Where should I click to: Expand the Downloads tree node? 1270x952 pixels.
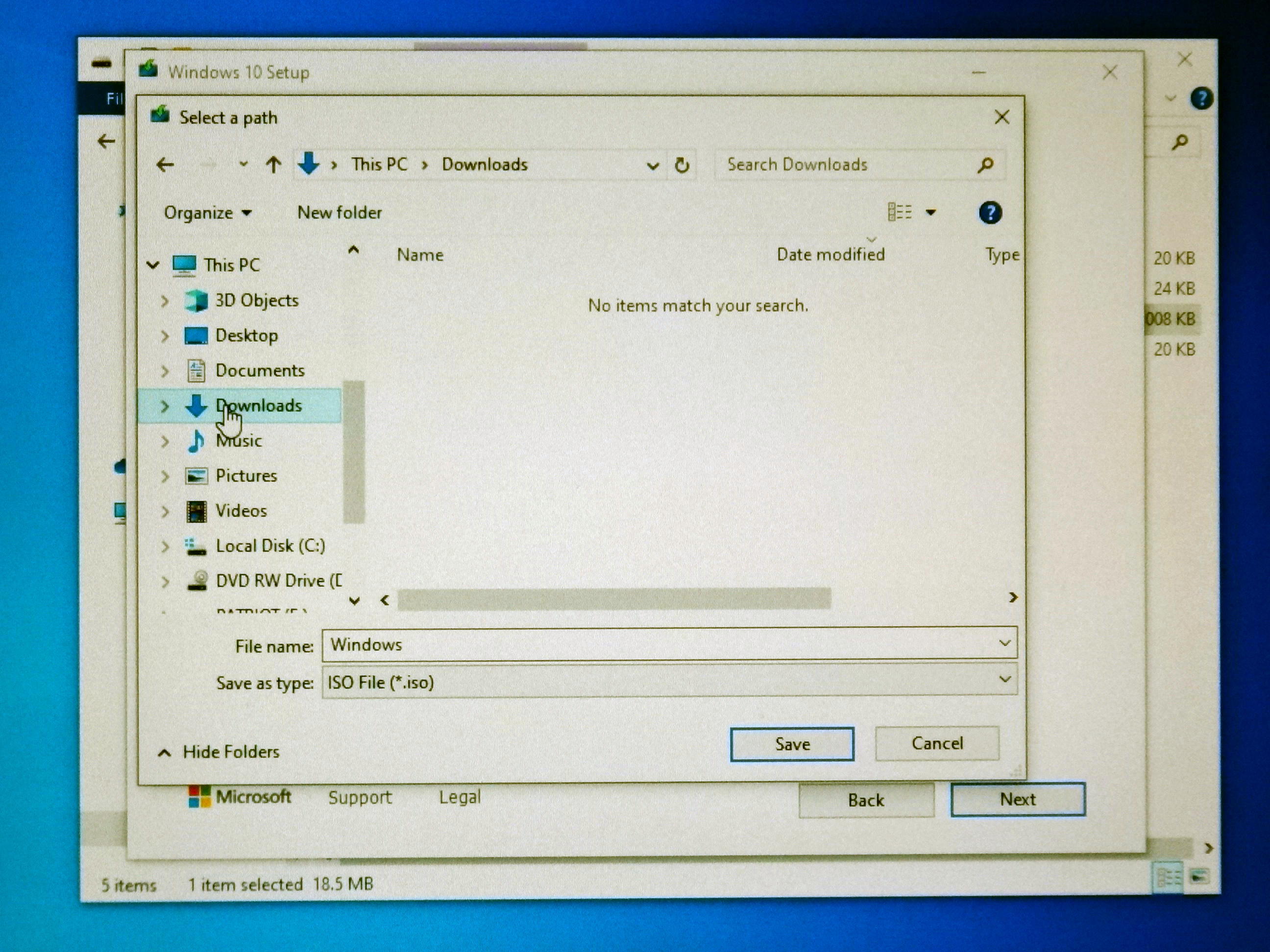click(x=165, y=405)
